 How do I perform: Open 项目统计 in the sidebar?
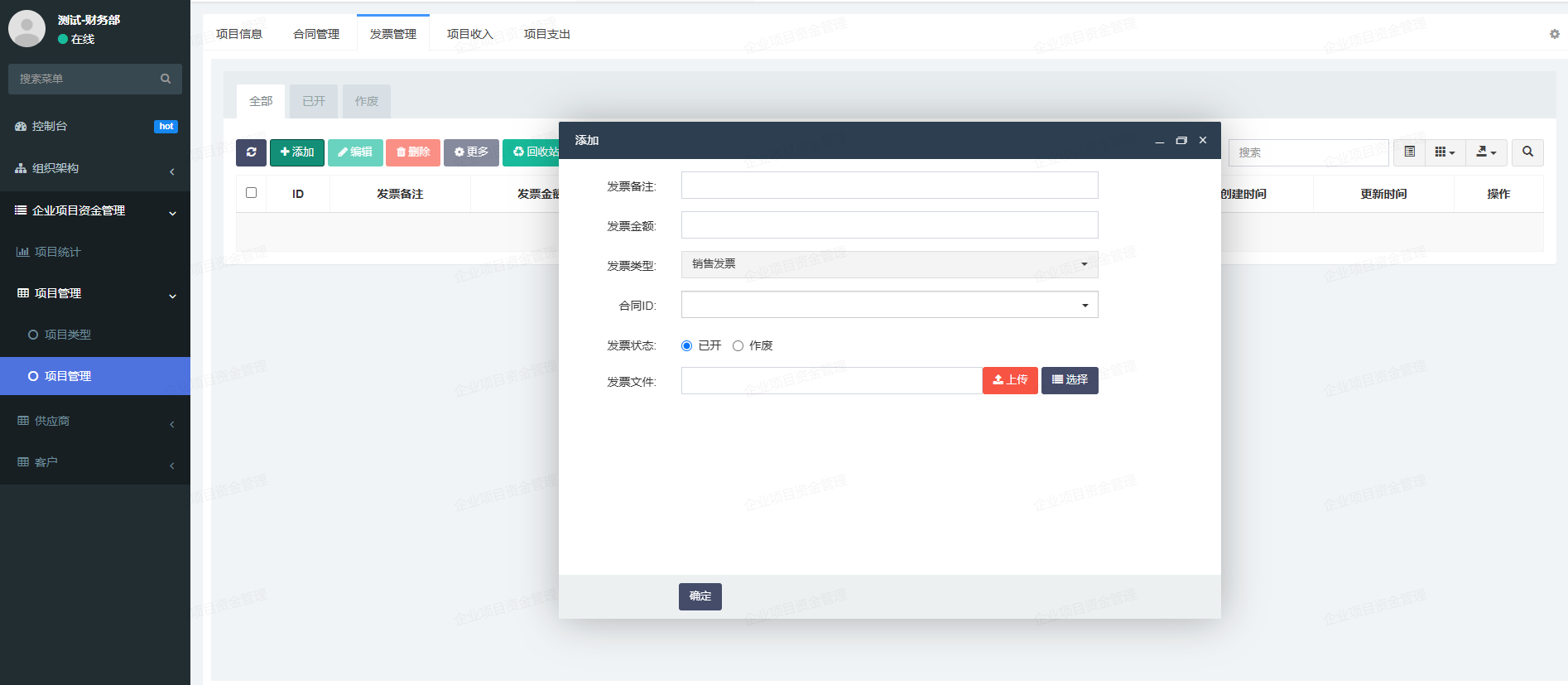57,252
